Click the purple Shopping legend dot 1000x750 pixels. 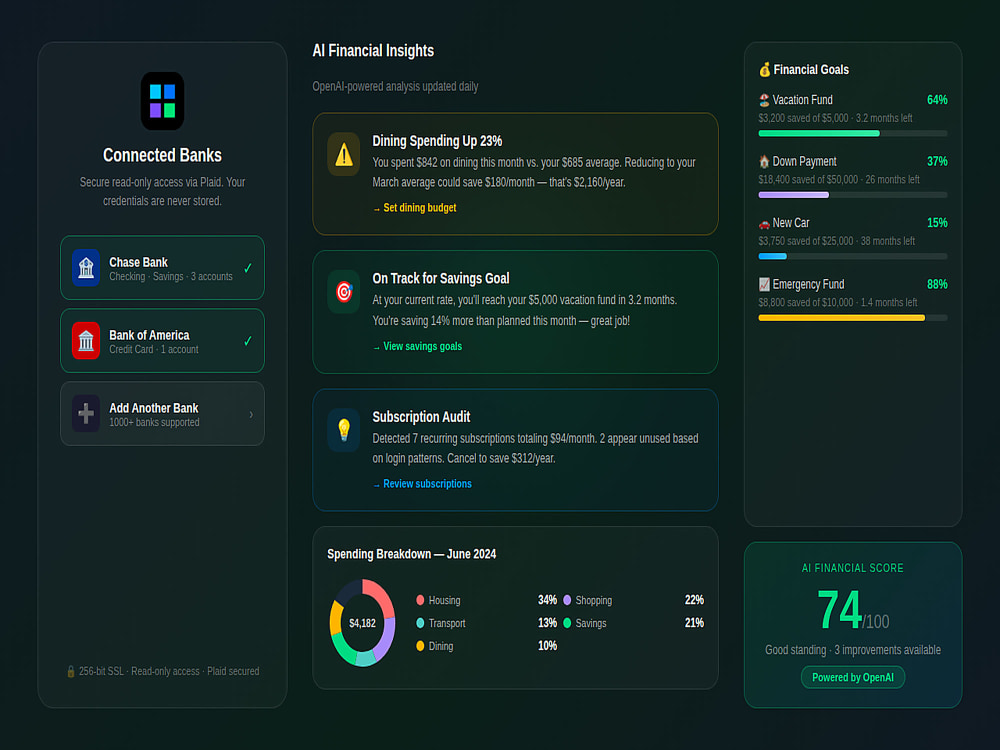click(567, 600)
